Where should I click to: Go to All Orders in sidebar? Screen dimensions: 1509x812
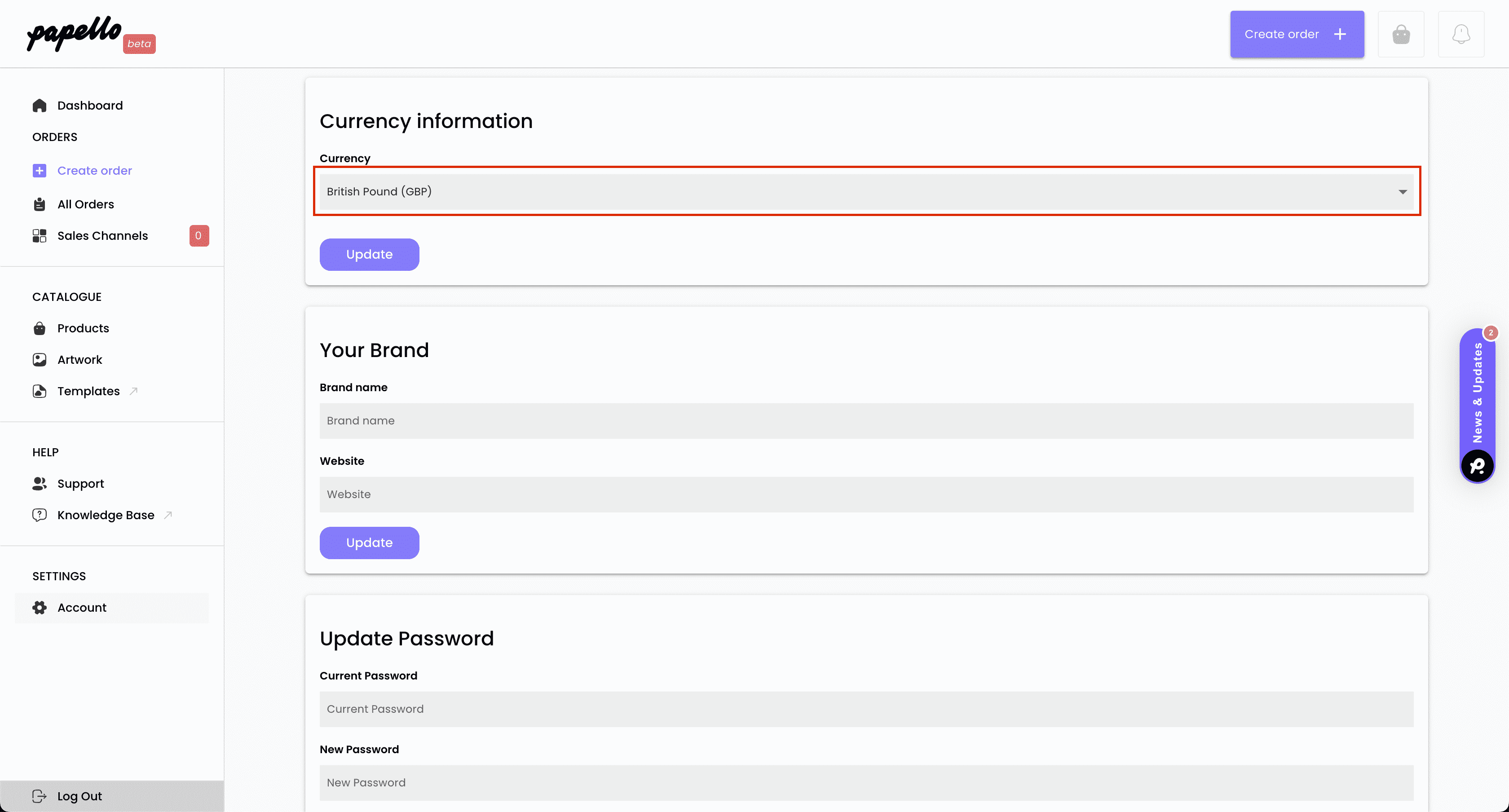point(85,204)
